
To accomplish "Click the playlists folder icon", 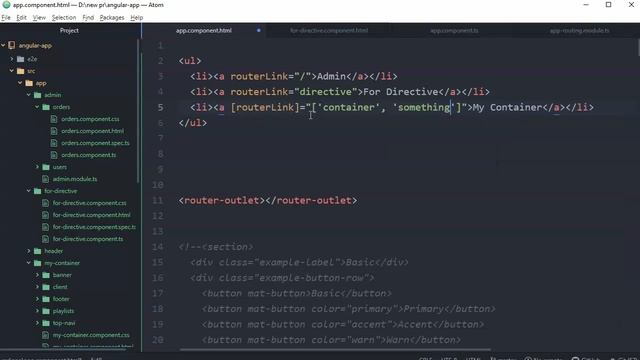I will [x=46, y=311].
